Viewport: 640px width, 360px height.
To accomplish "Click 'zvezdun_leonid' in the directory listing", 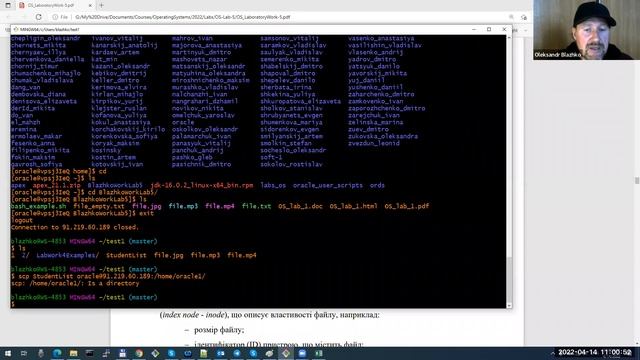I will 374,143.
